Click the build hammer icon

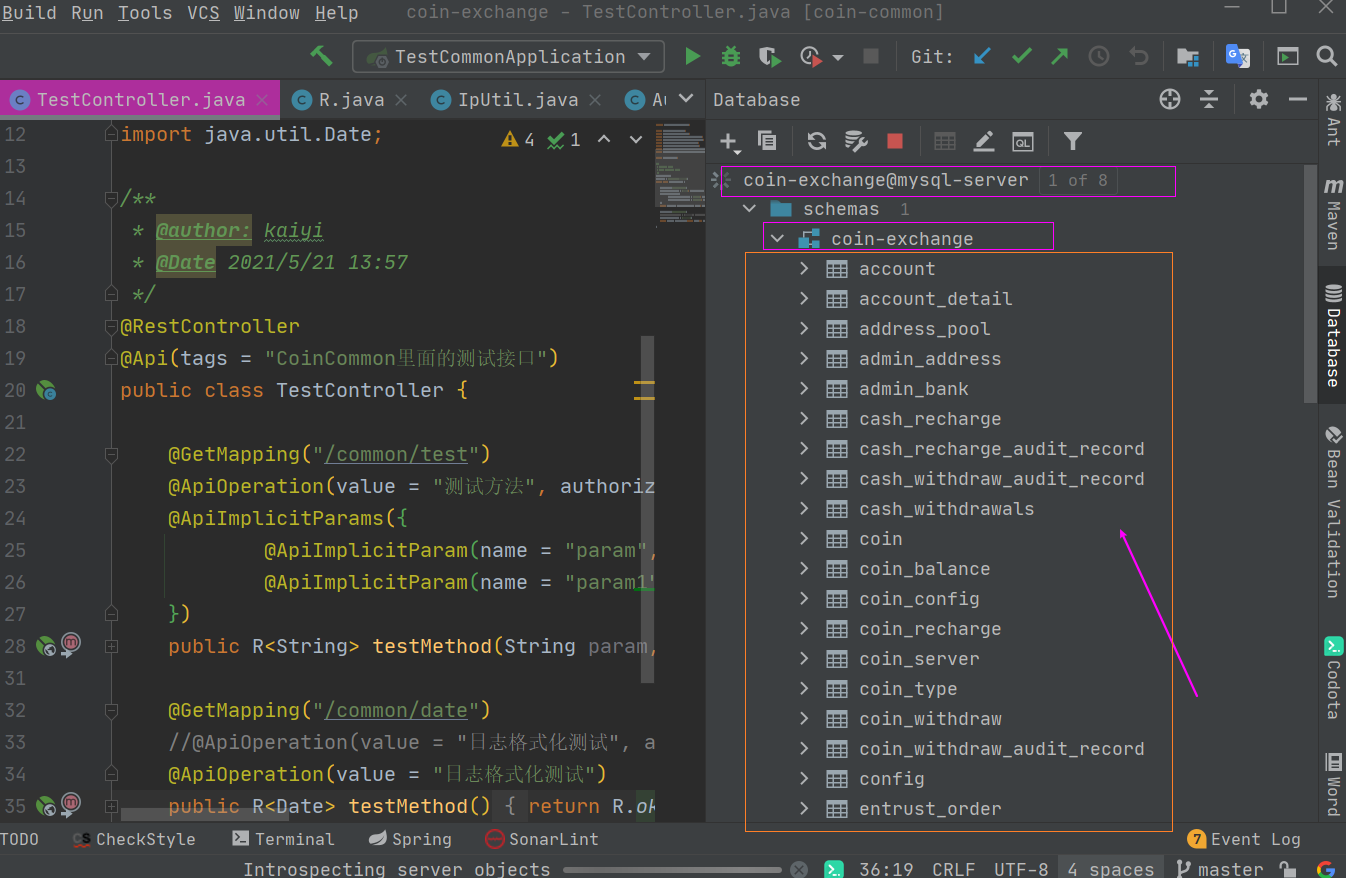click(x=321, y=56)
